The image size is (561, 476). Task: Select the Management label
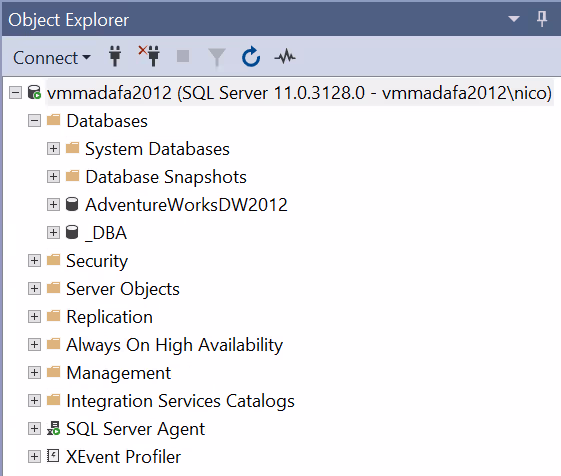pyautogui.click(x=119, y=373)
